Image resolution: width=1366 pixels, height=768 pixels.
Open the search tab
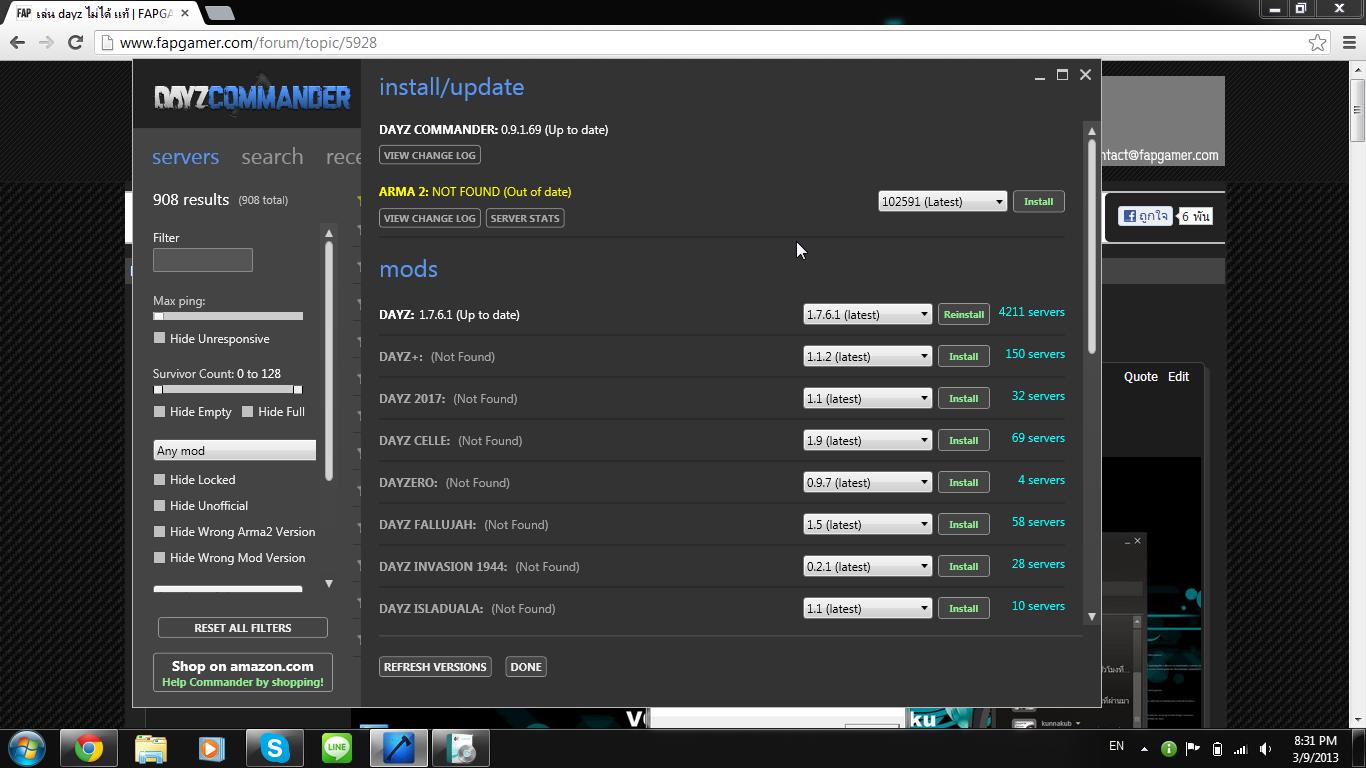[x=272, y=157]
